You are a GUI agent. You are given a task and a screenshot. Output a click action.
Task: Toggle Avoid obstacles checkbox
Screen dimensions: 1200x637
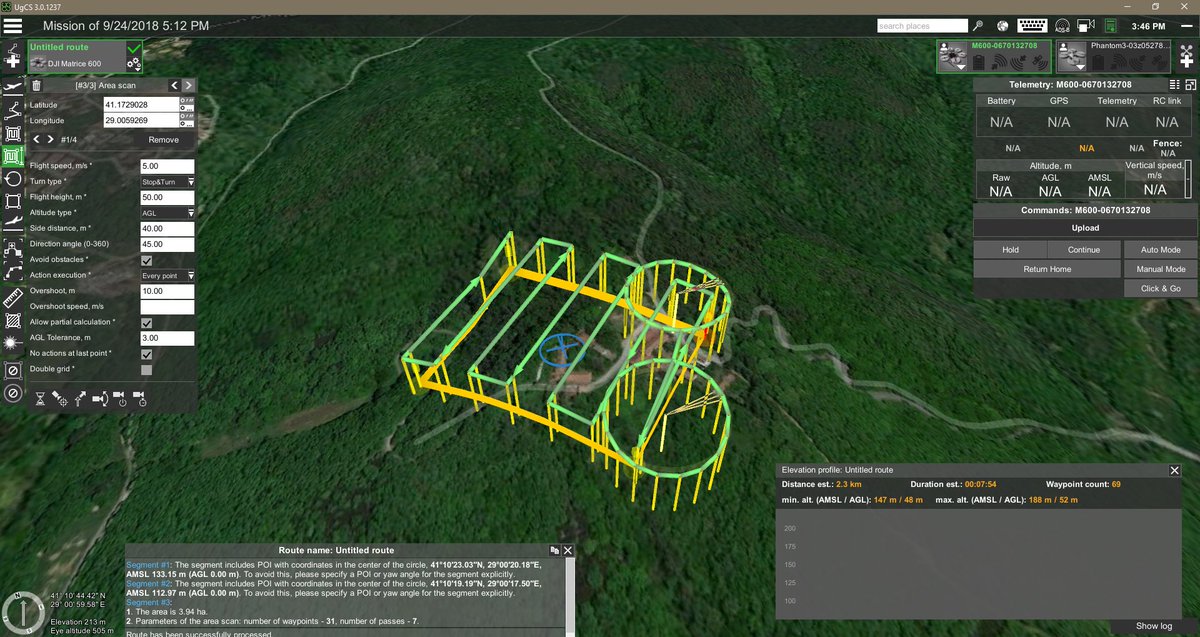[147, 260]
